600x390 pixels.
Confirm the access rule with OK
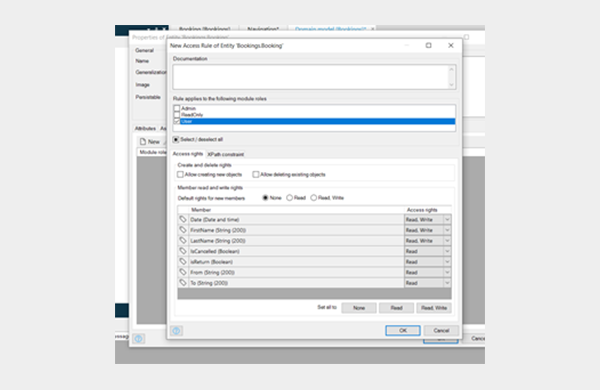[x=403, y=330]
